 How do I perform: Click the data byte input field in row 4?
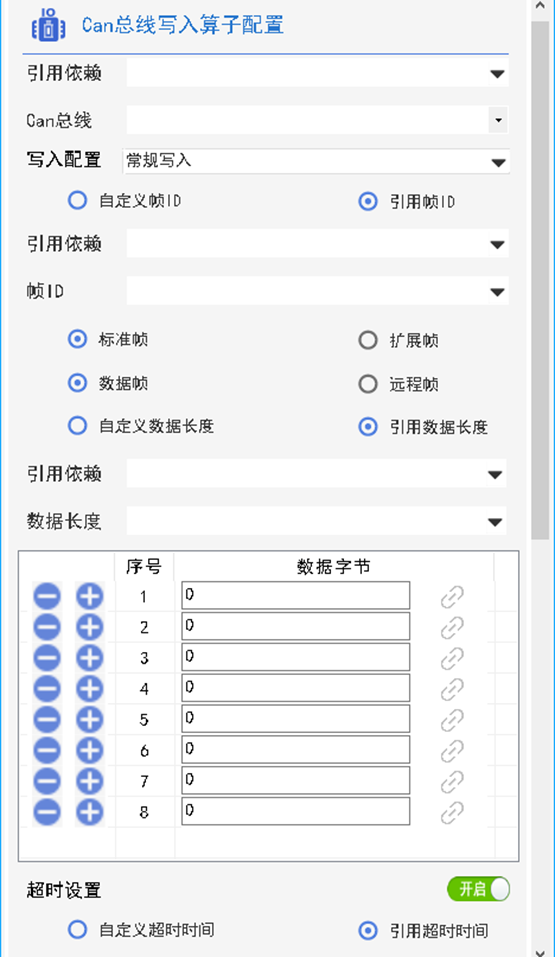296,688
